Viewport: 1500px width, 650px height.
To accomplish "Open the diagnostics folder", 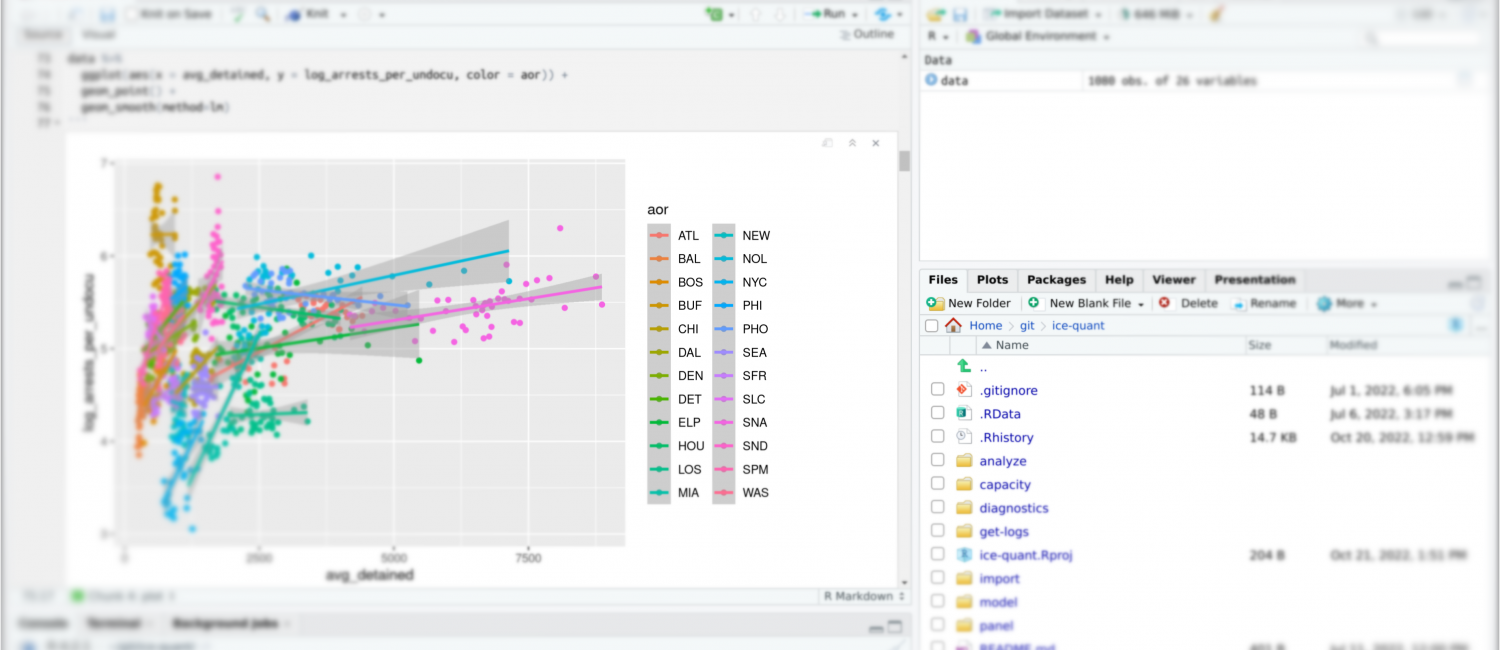I will pyautogui.click(x=1014, y=508).
